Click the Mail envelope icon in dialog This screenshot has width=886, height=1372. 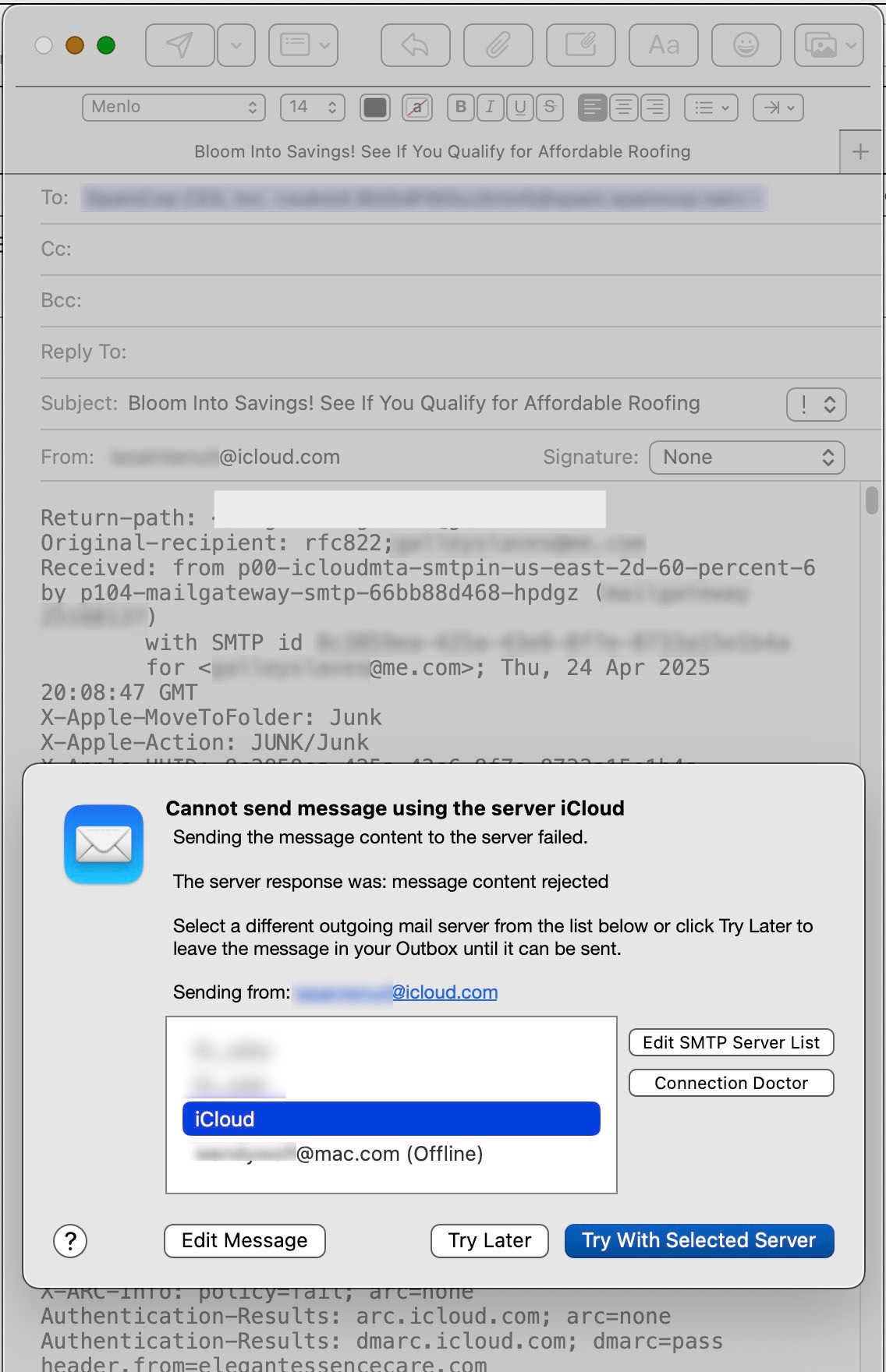point(104,844)
